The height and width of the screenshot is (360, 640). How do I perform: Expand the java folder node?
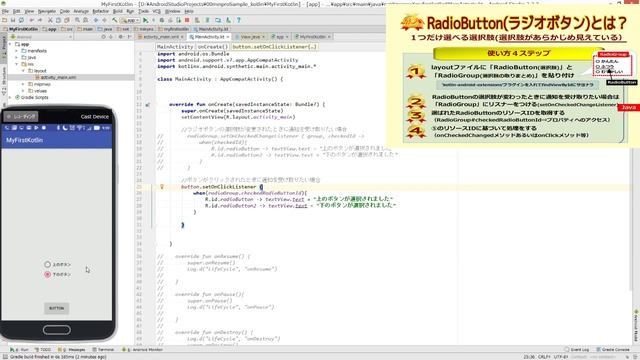tap(17, 58)
